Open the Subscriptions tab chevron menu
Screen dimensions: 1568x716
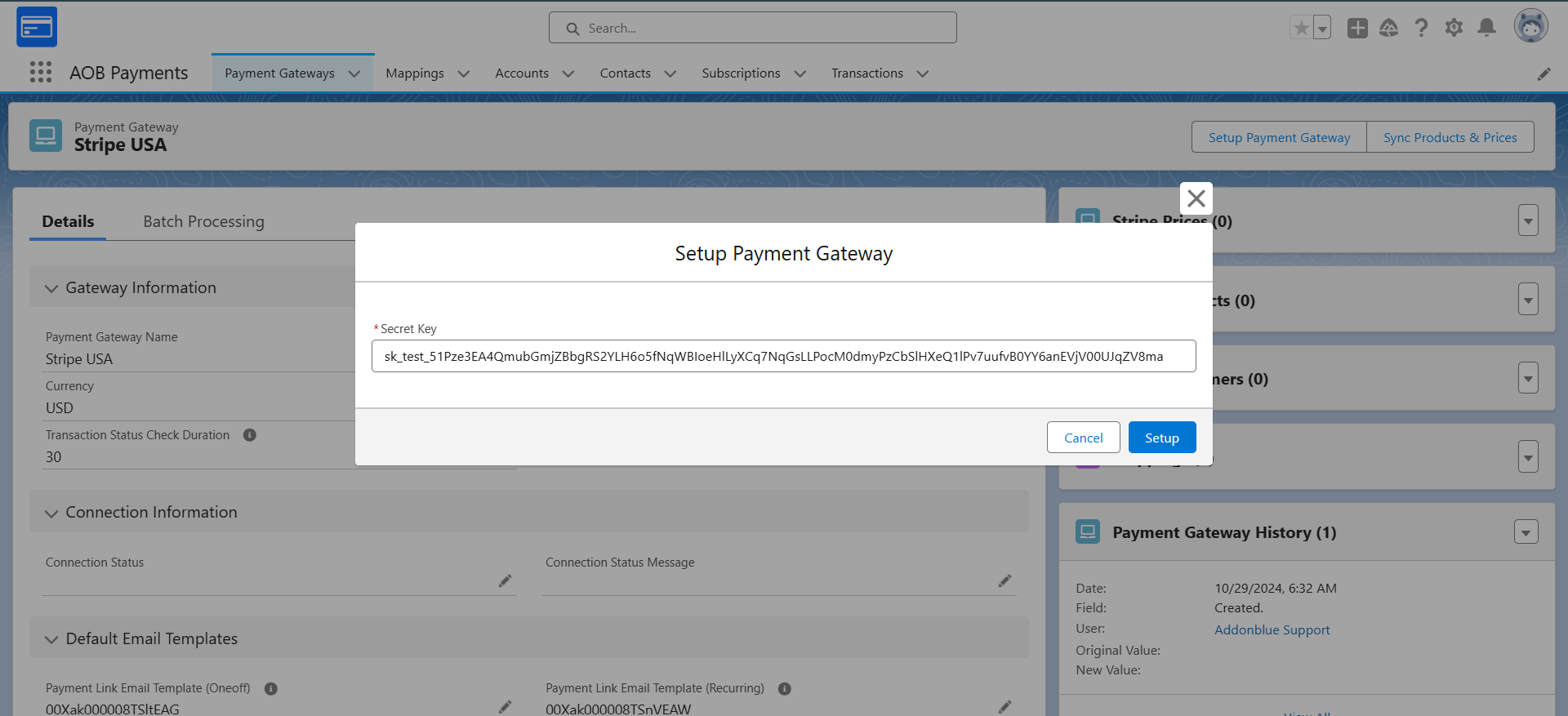pos(800,73)
